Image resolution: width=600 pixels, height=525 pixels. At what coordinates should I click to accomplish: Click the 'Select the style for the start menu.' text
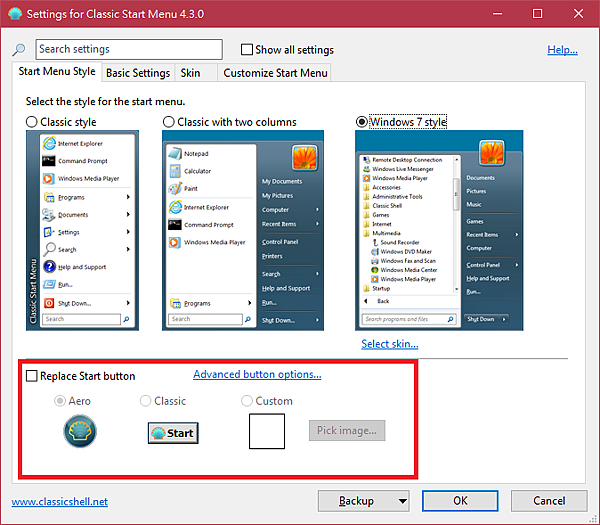(105, 101)
